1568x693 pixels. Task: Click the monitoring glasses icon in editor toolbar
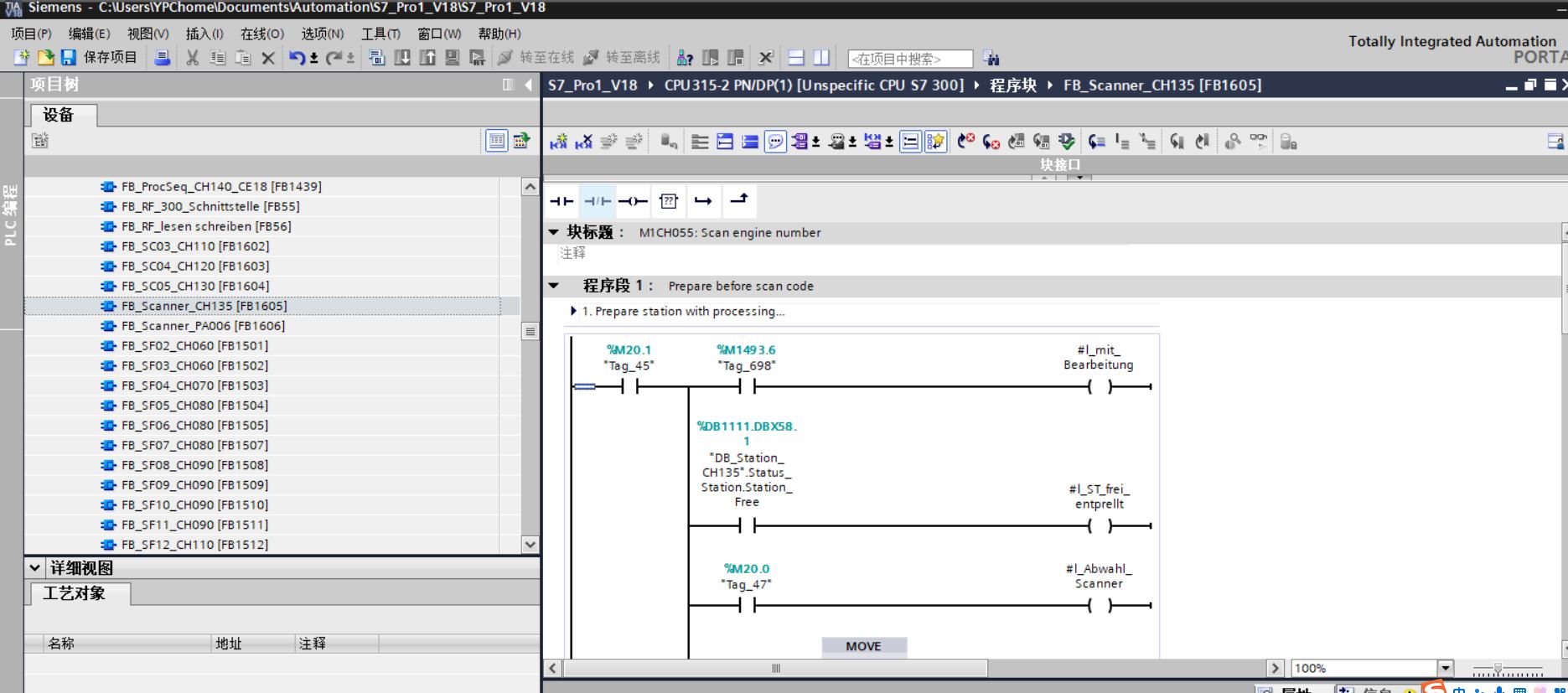1258,142
